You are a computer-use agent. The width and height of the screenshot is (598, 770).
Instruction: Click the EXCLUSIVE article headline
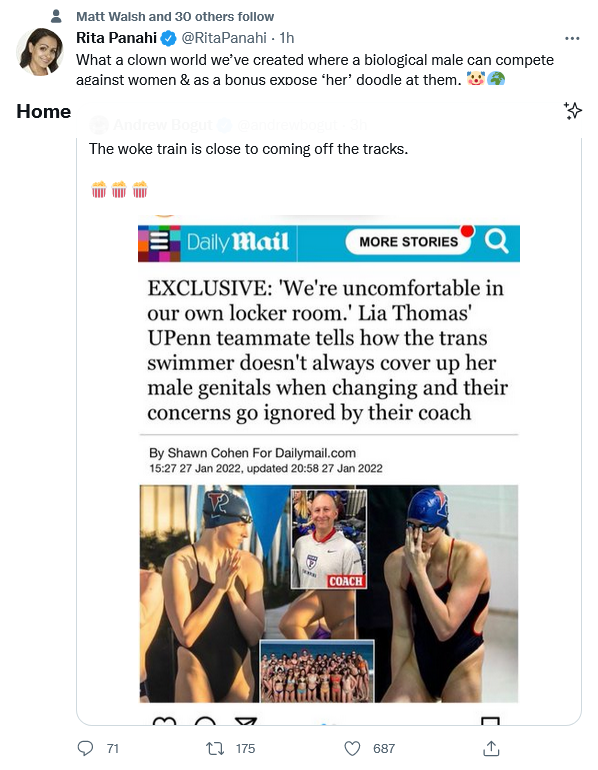pyautogui.click(x=327, y=350)
